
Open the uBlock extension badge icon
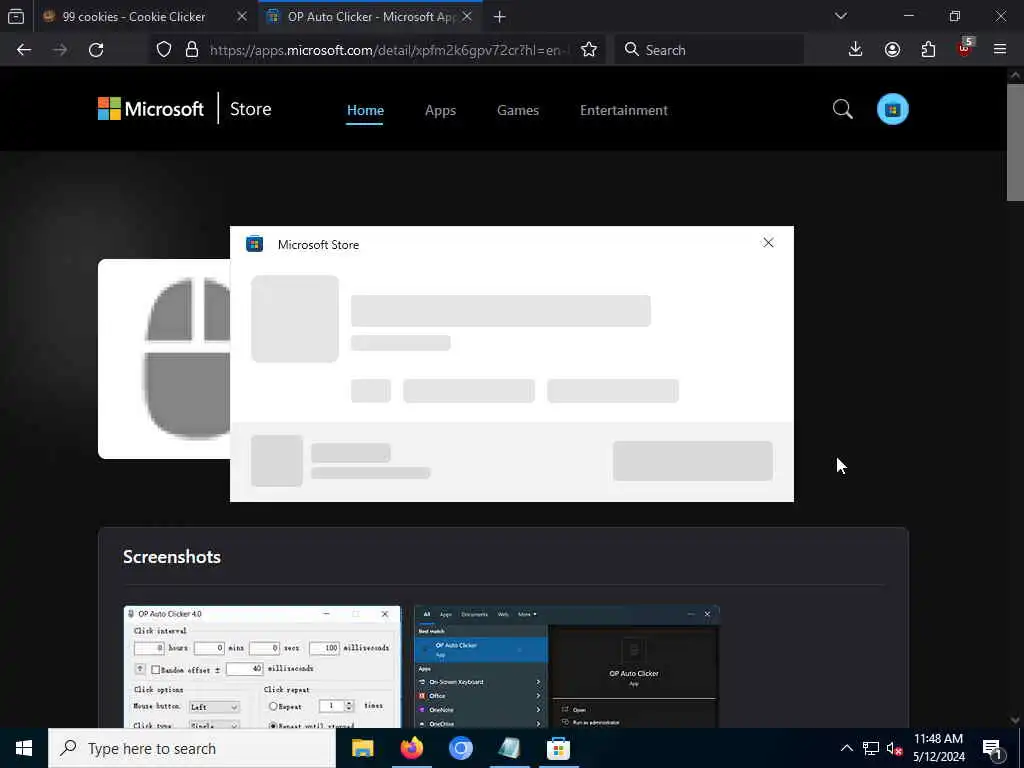pos(965,48)
